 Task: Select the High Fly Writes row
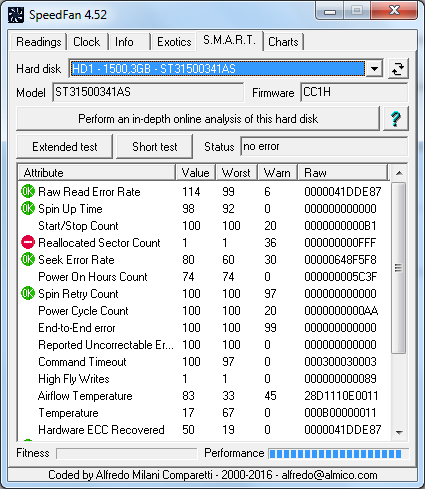click(x=204, y=379)
